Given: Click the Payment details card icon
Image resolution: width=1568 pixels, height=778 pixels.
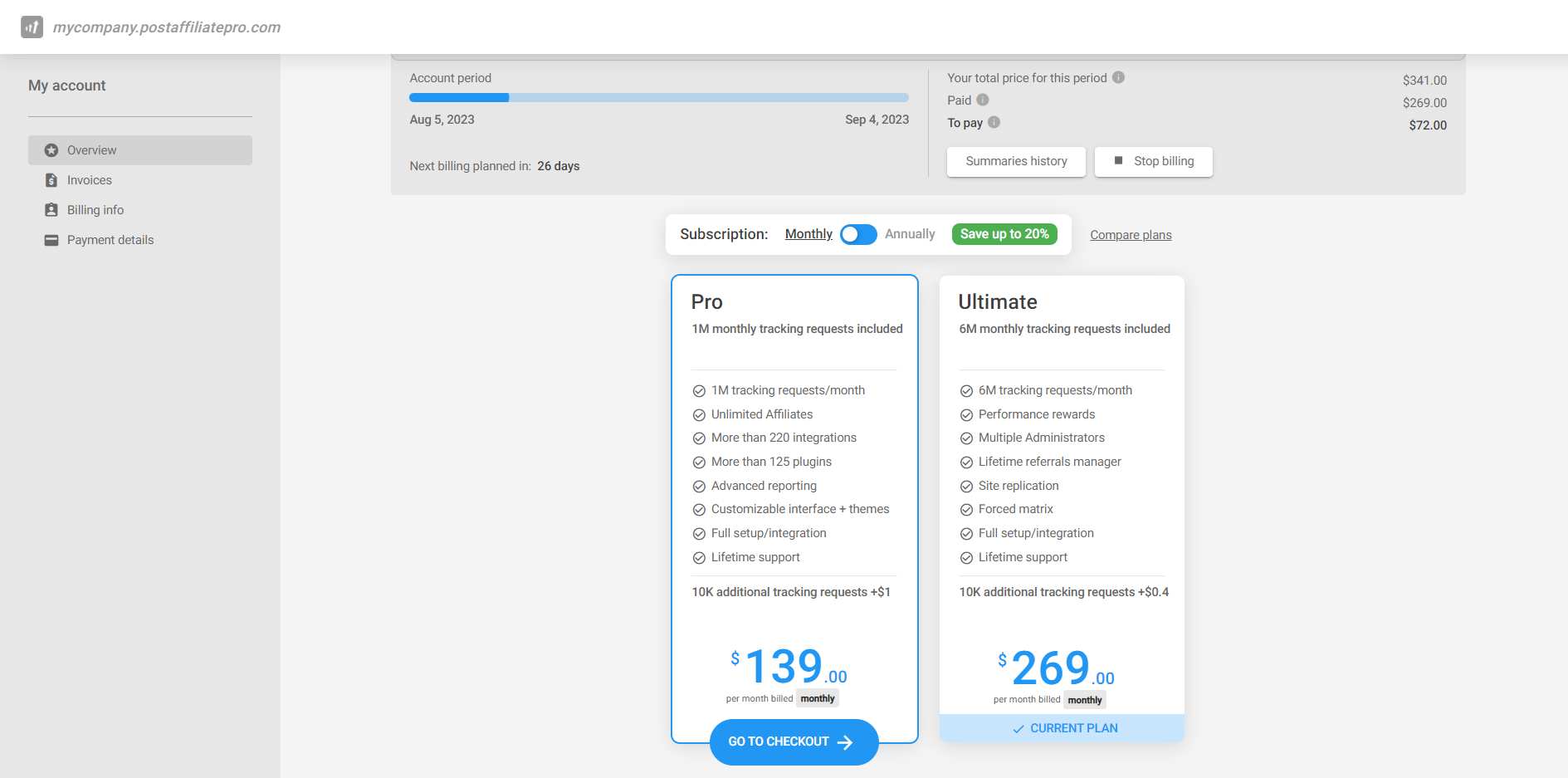Looking at the screenshot, I should coord(51,240).
